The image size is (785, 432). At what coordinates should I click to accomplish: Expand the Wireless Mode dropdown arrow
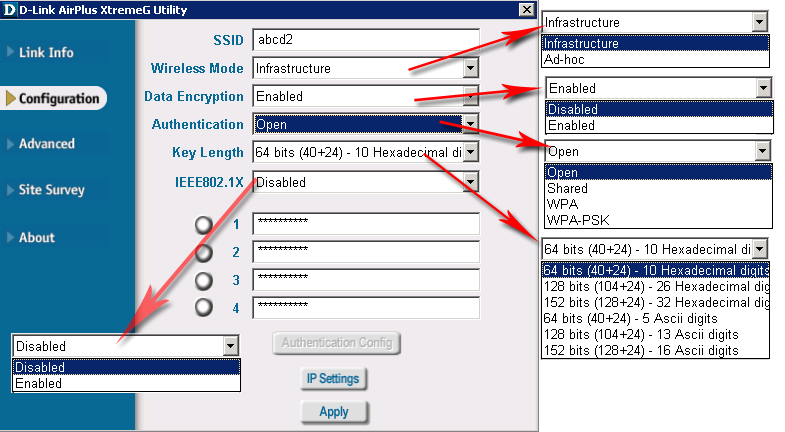[x=470, y=68]
